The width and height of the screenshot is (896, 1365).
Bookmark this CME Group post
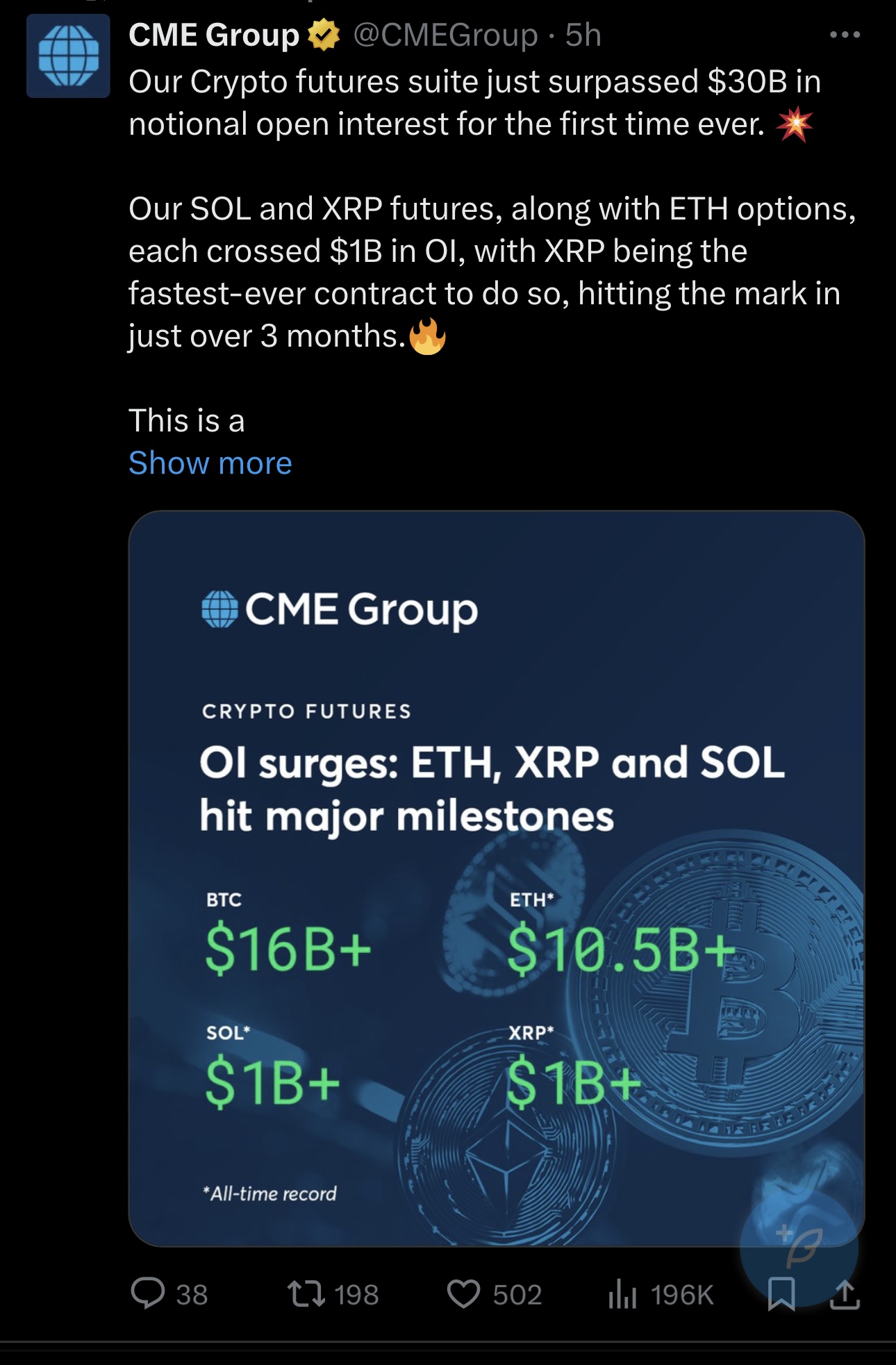click(781, 1293)
